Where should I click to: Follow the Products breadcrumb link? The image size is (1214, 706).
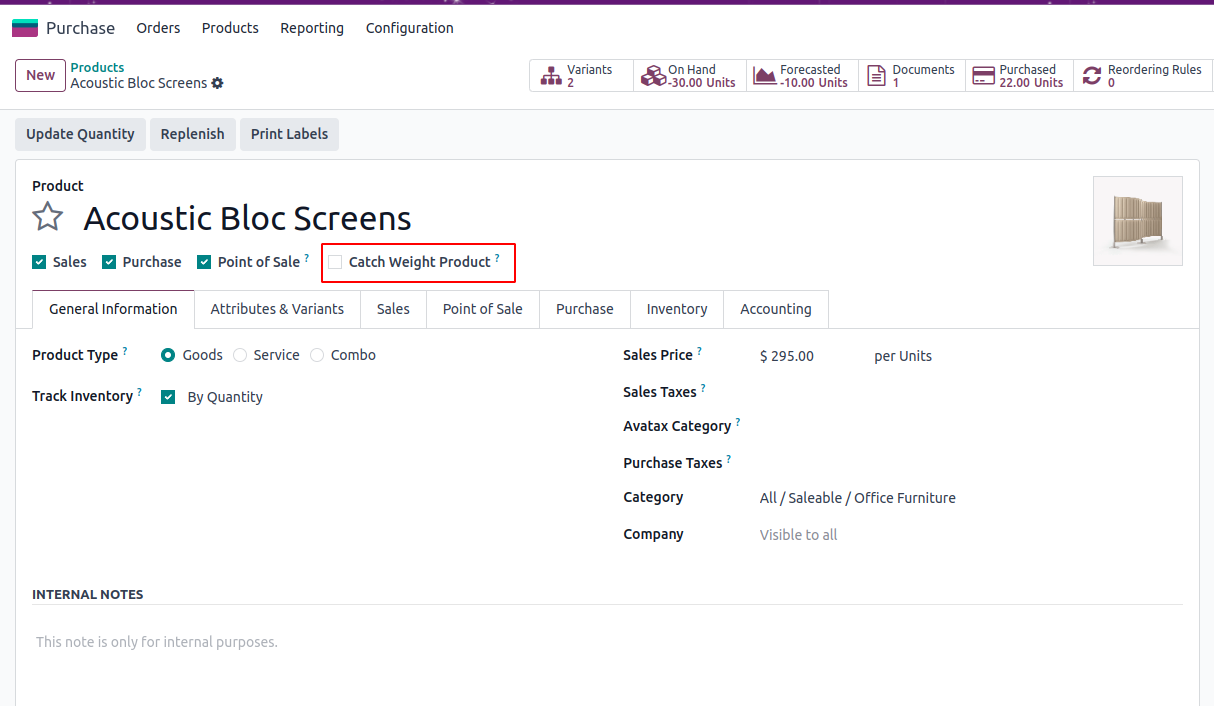click(97, 68)
